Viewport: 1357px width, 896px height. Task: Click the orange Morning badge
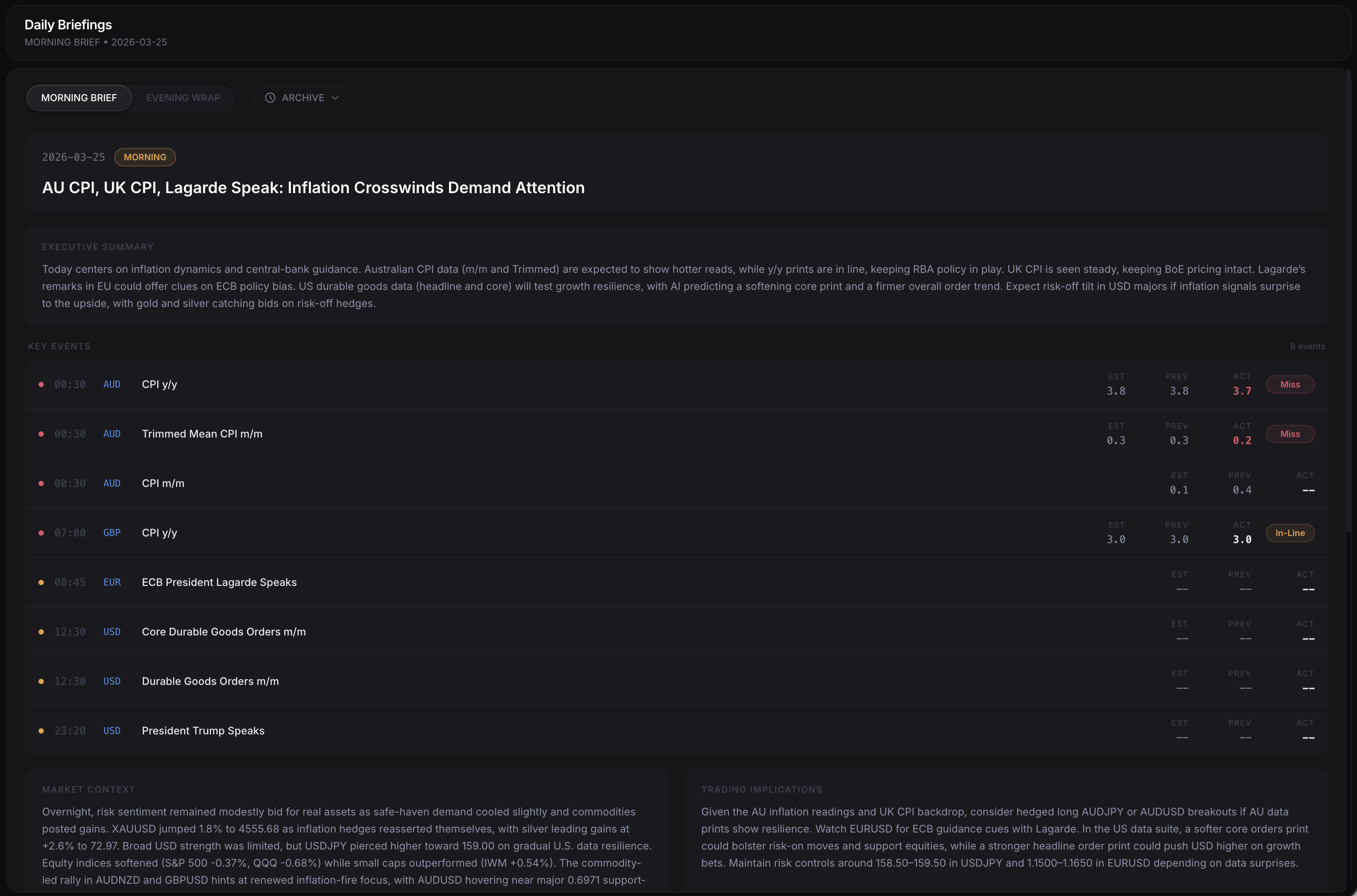pyautogui.click(x=145, y=157)
